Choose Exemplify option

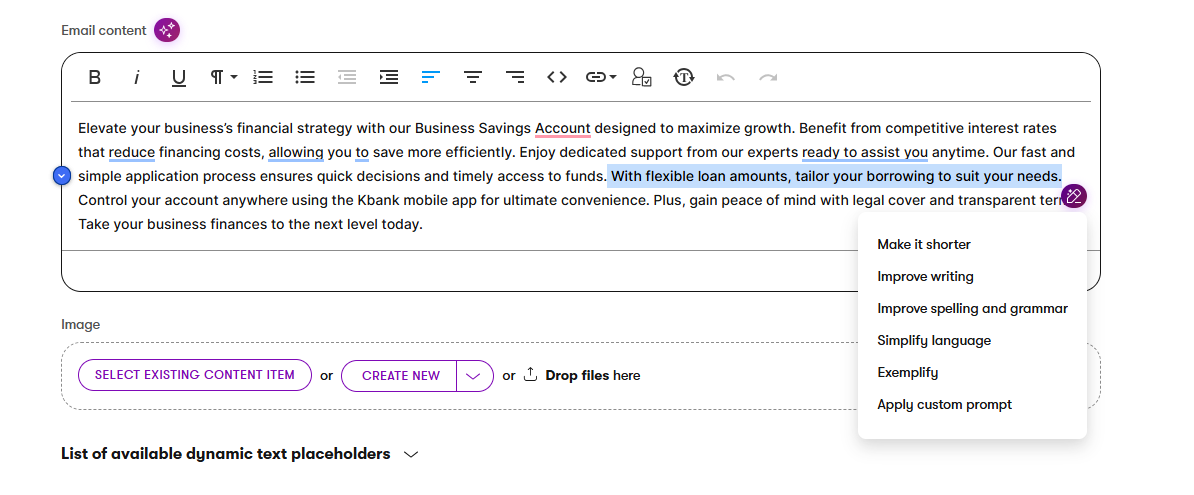pos(908,372)
